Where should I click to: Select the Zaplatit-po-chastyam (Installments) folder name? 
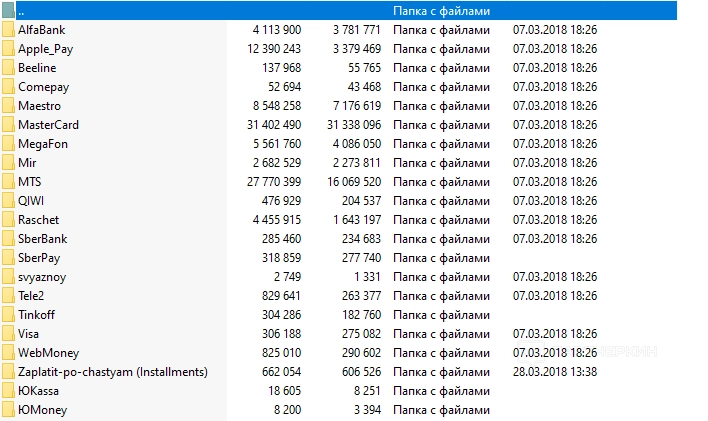113,372
